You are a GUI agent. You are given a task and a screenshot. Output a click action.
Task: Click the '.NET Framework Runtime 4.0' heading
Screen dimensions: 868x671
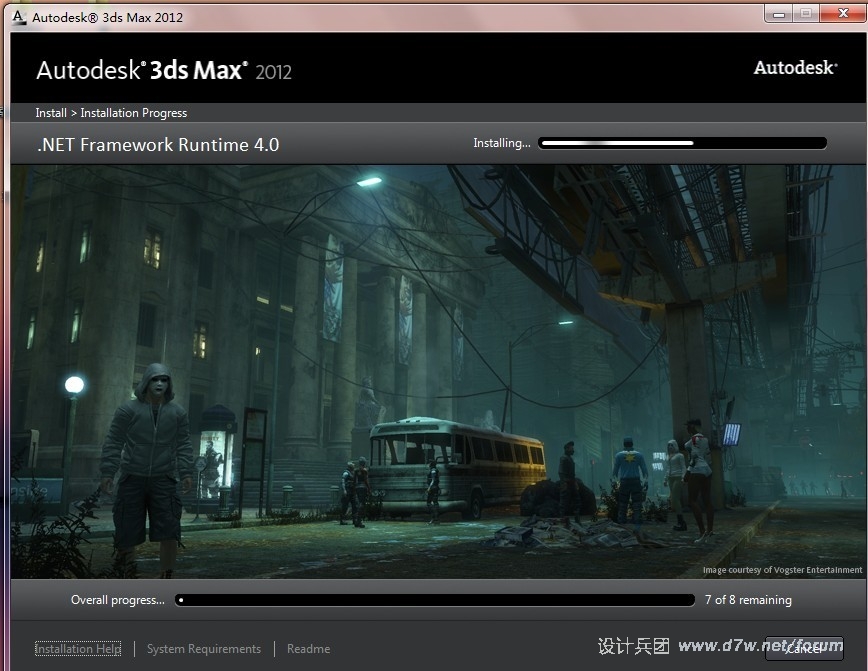click(158, 145)
